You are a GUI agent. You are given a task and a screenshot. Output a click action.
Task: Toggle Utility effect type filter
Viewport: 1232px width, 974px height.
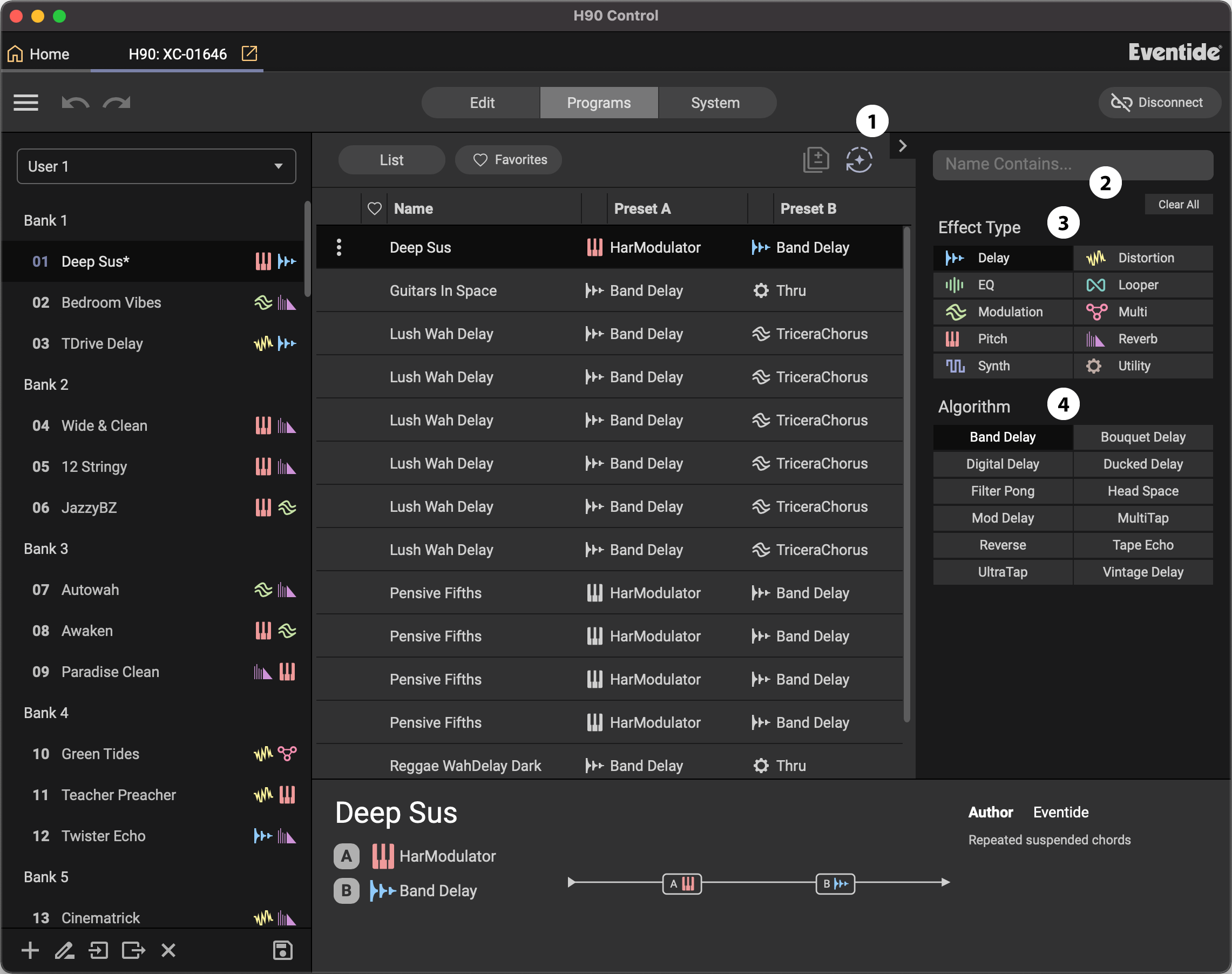pos(1143,366)
